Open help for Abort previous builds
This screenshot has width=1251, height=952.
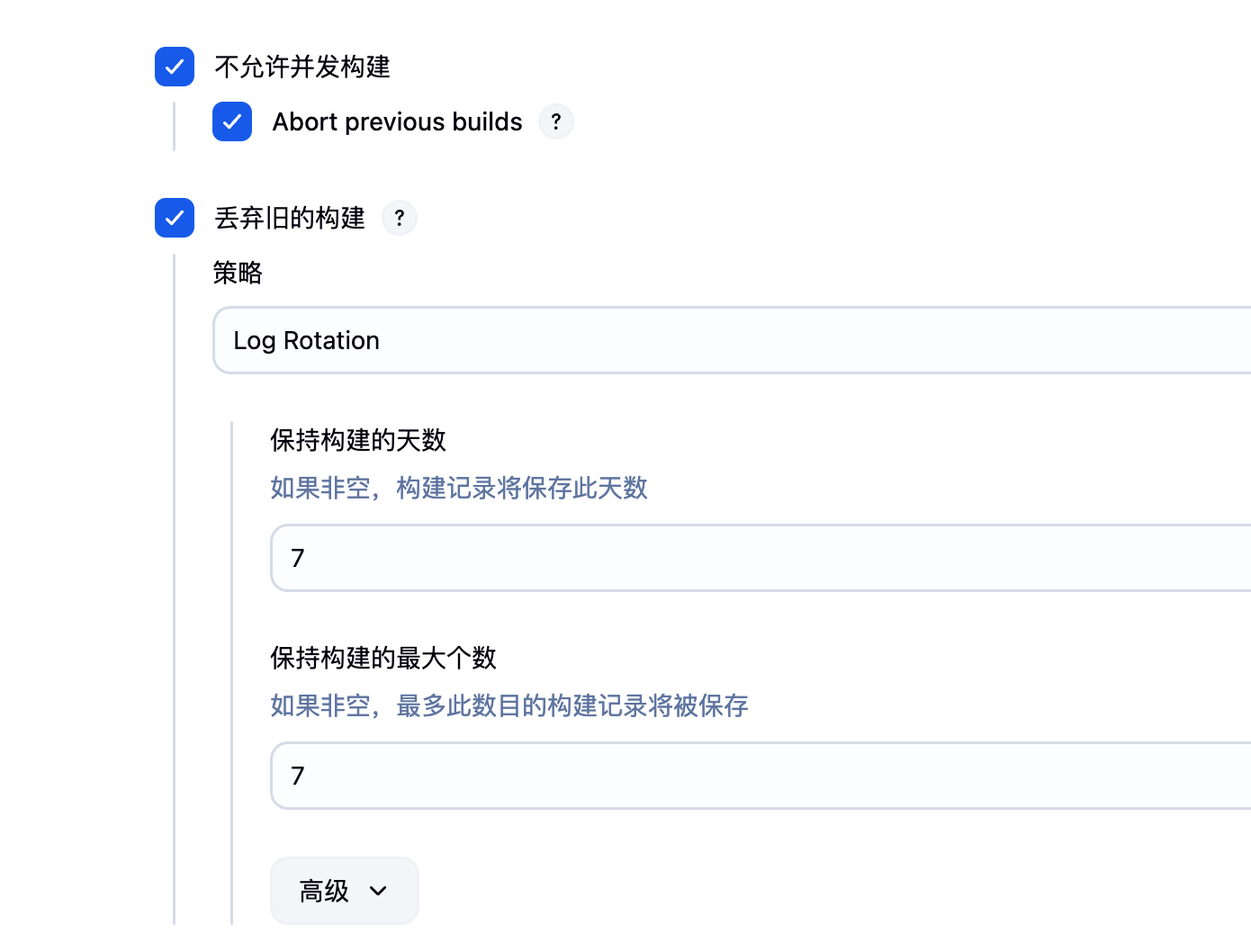(x=556, y=121)
